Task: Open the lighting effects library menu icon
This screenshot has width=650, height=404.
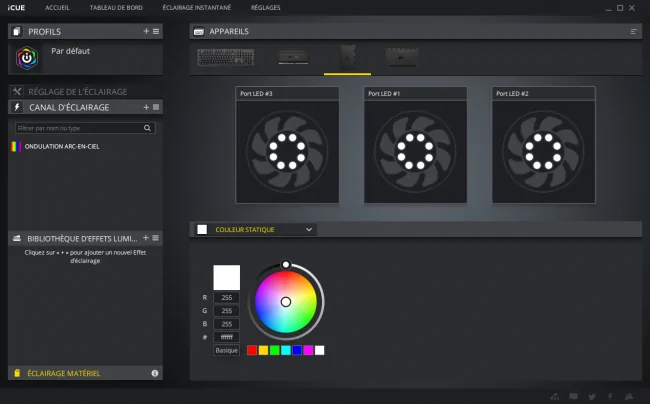Action: point(155,238)
